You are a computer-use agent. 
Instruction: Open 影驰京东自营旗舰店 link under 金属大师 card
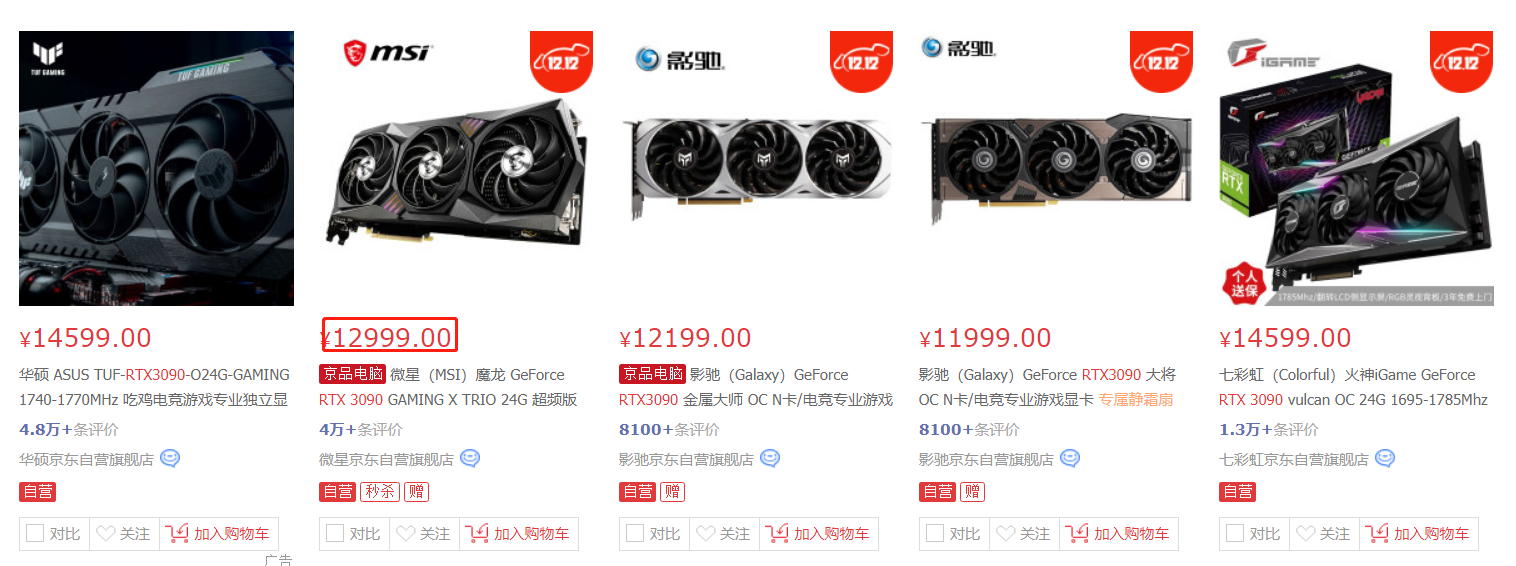[x=686, y=460]
